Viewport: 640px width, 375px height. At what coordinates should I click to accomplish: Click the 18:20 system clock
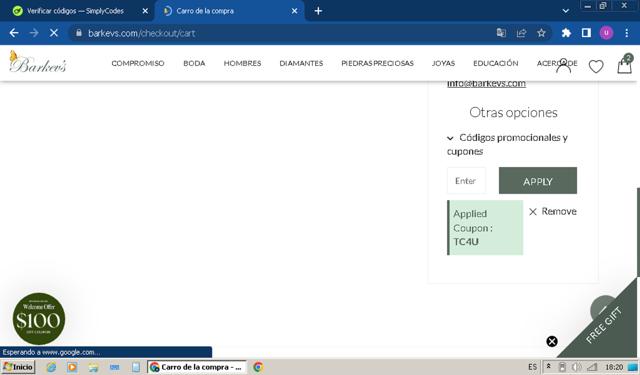(614, 367)
